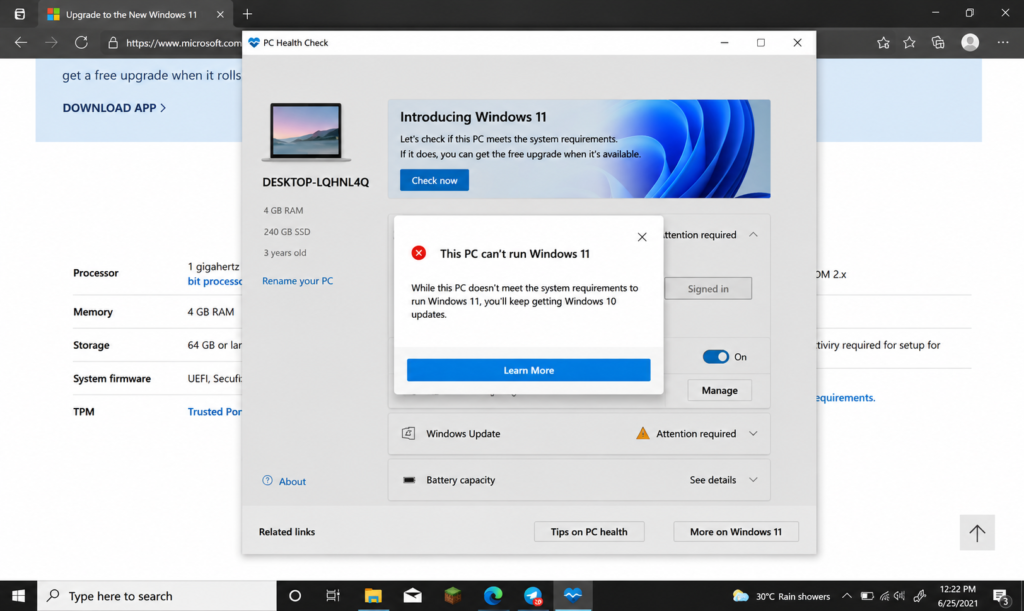
Task: Click the browser Back arrow
Action: [x=21, y=42]
